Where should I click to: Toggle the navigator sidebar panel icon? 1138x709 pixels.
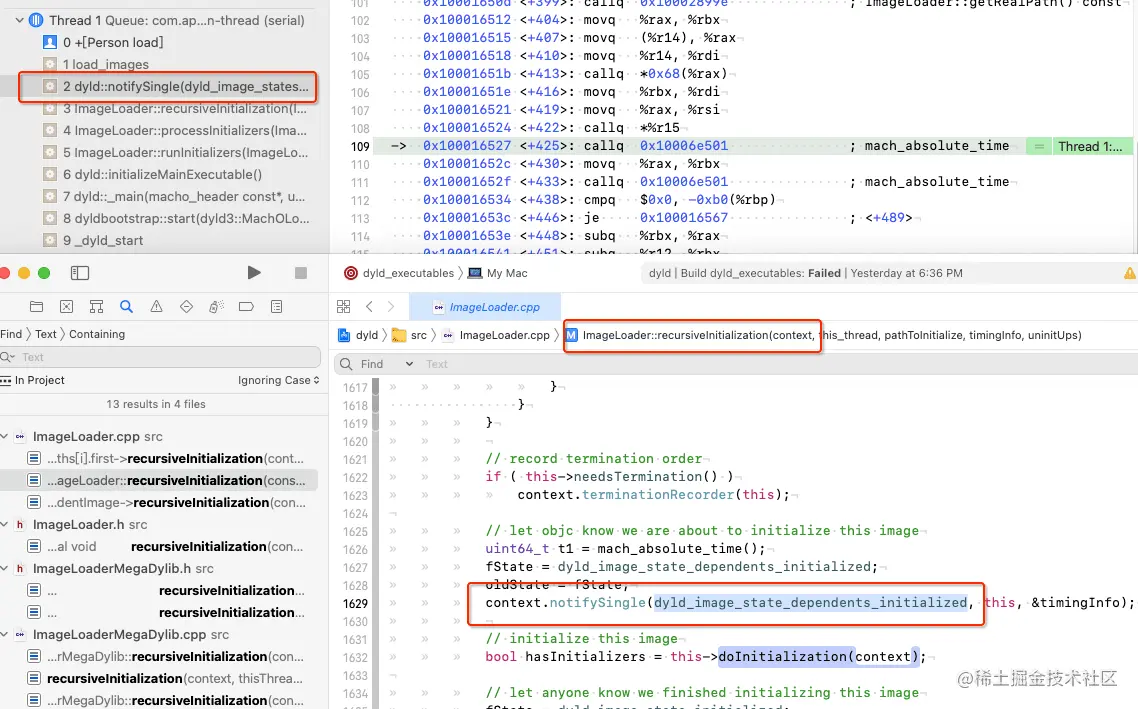(x=80, y=273)
